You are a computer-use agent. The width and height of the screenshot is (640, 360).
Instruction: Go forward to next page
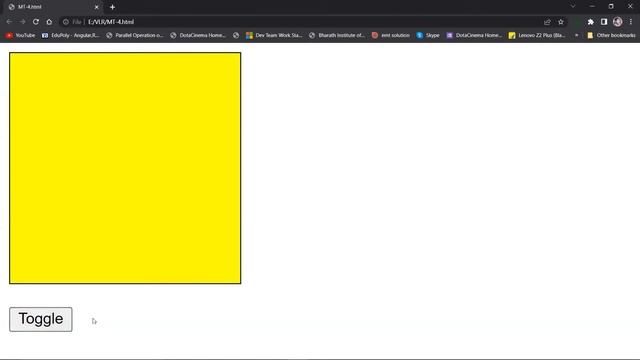[22, 22]
